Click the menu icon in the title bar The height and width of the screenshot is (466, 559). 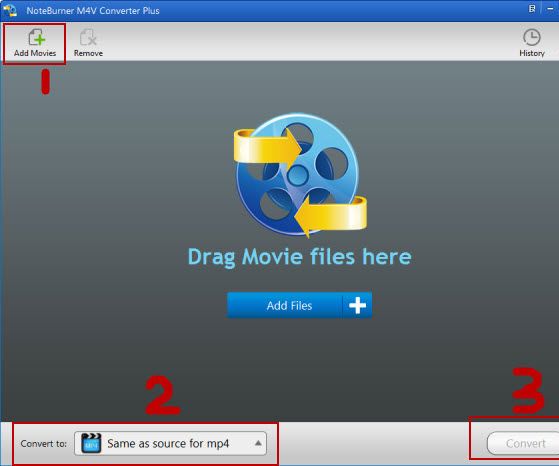click(532, 9)
